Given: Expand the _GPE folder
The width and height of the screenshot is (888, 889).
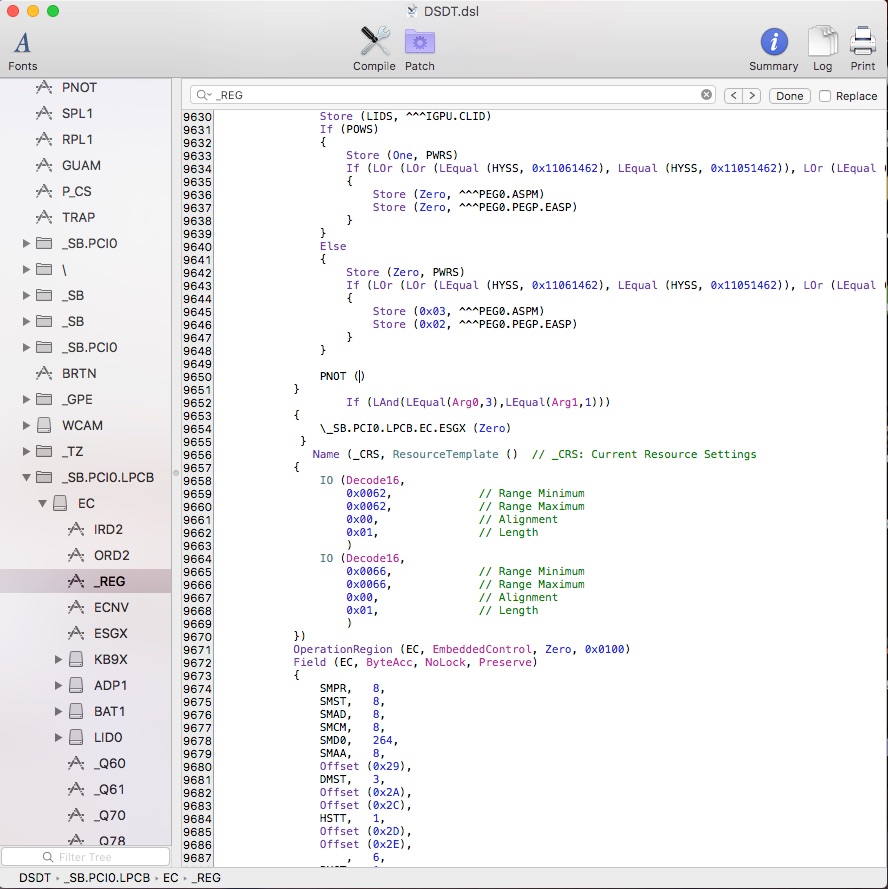Looking at the screenshot, I should pyautogui.click(x=27, y=399).
